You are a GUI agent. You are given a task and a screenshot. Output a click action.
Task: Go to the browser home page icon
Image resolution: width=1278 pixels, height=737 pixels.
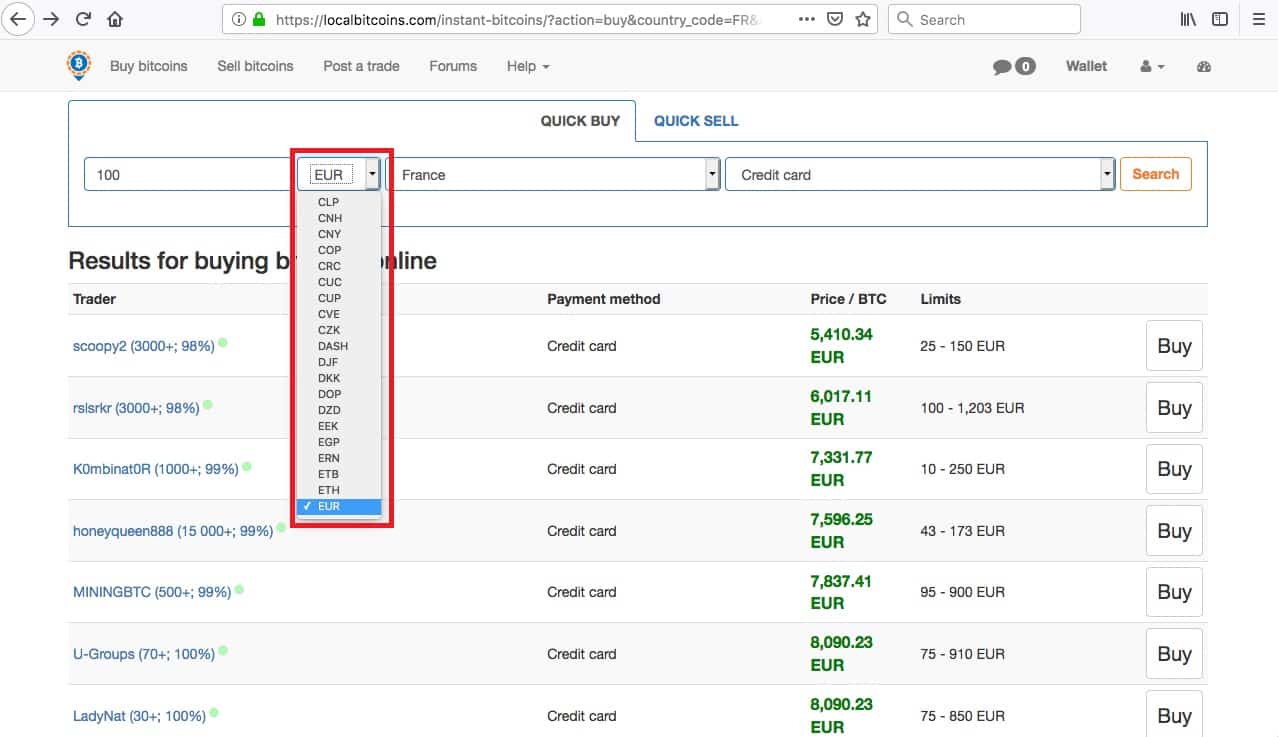pyautogui.click(x=115, y=19)
